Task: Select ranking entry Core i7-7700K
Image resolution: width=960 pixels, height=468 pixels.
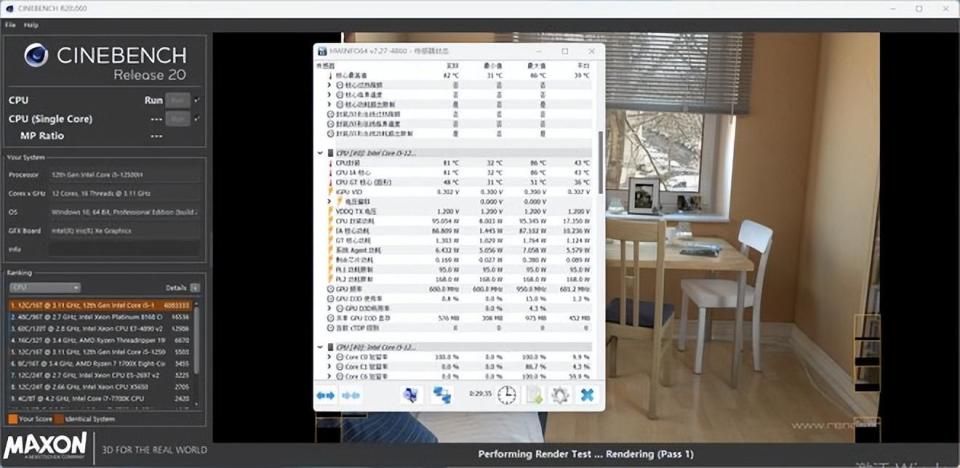Action: pos(100,398)
